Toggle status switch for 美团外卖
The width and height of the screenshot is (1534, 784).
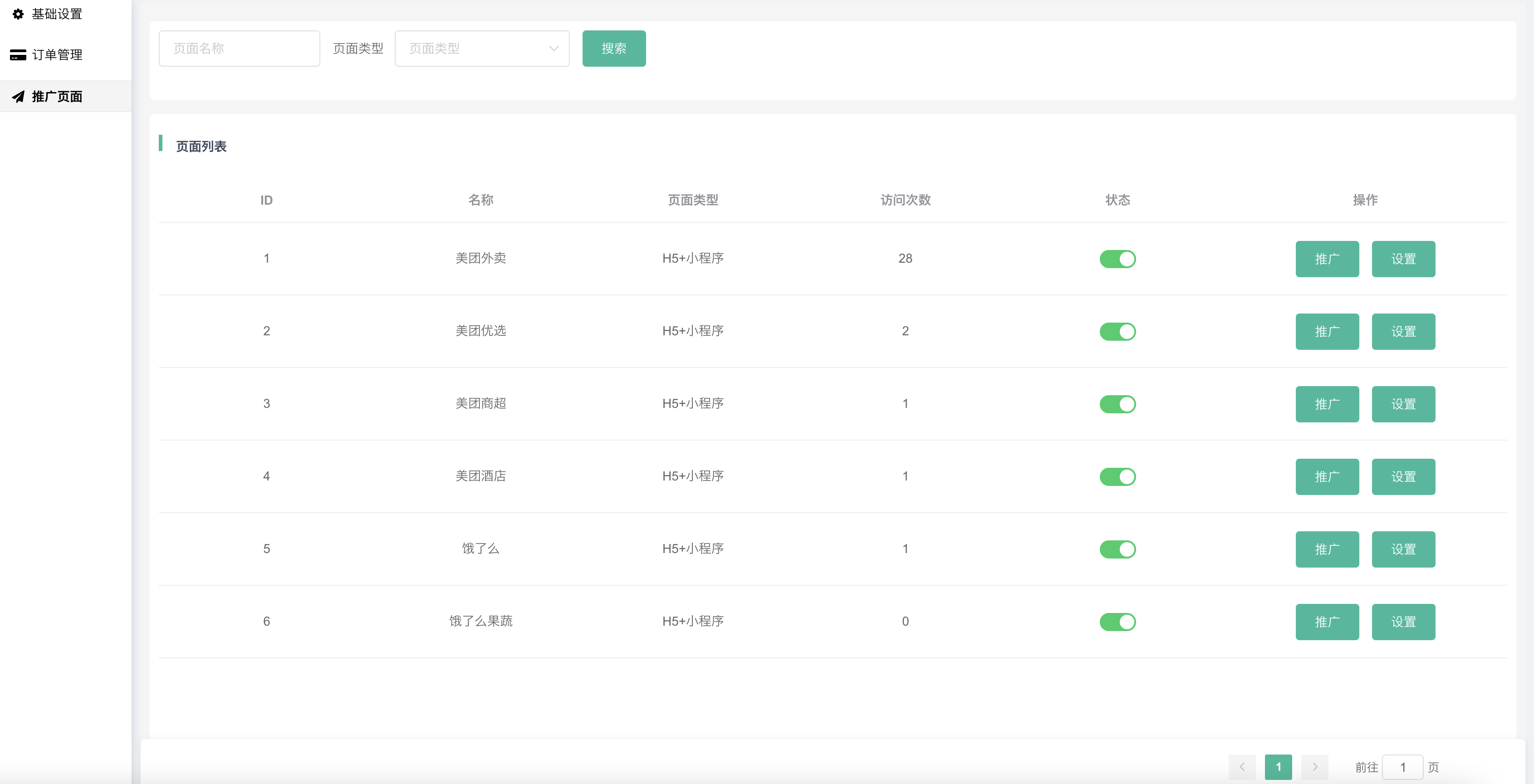click(1117, 259)
